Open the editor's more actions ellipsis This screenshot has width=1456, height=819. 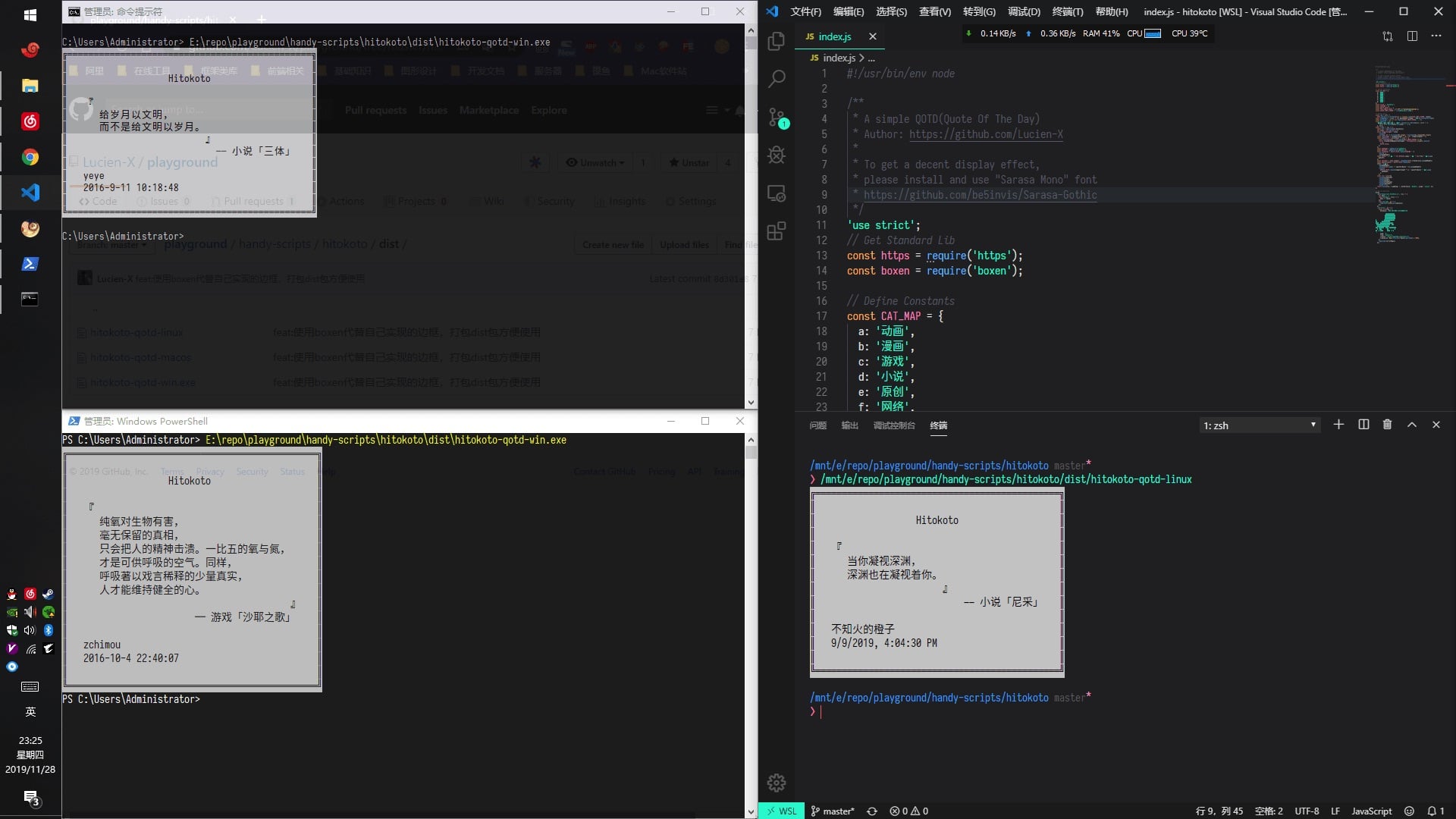(1436, 36)
